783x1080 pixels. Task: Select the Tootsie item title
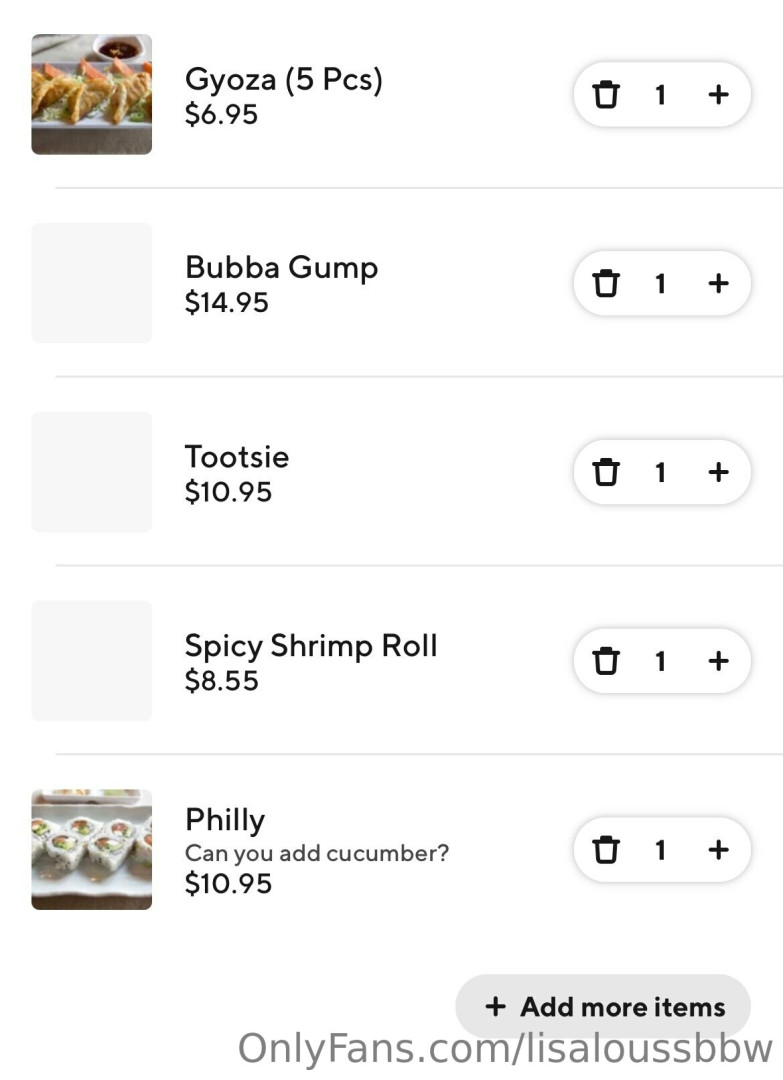point(237,457)
